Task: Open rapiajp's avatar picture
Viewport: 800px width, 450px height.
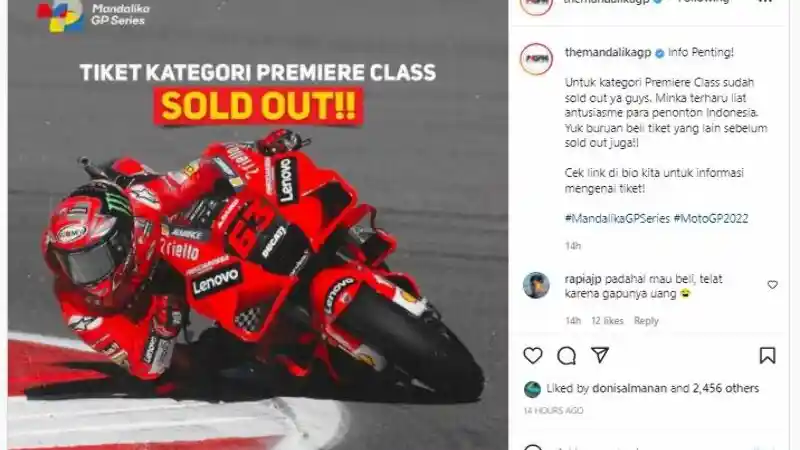Action: [536, 285]
